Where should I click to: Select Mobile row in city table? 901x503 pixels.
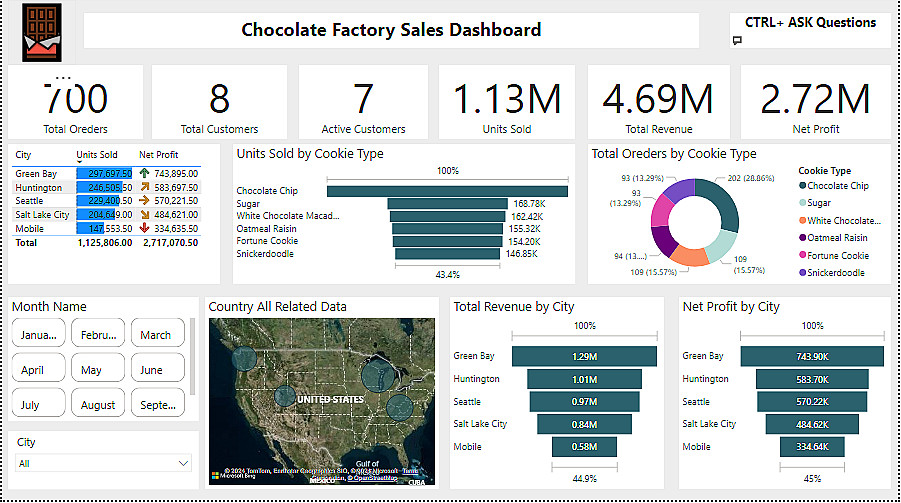pos(106,228)
